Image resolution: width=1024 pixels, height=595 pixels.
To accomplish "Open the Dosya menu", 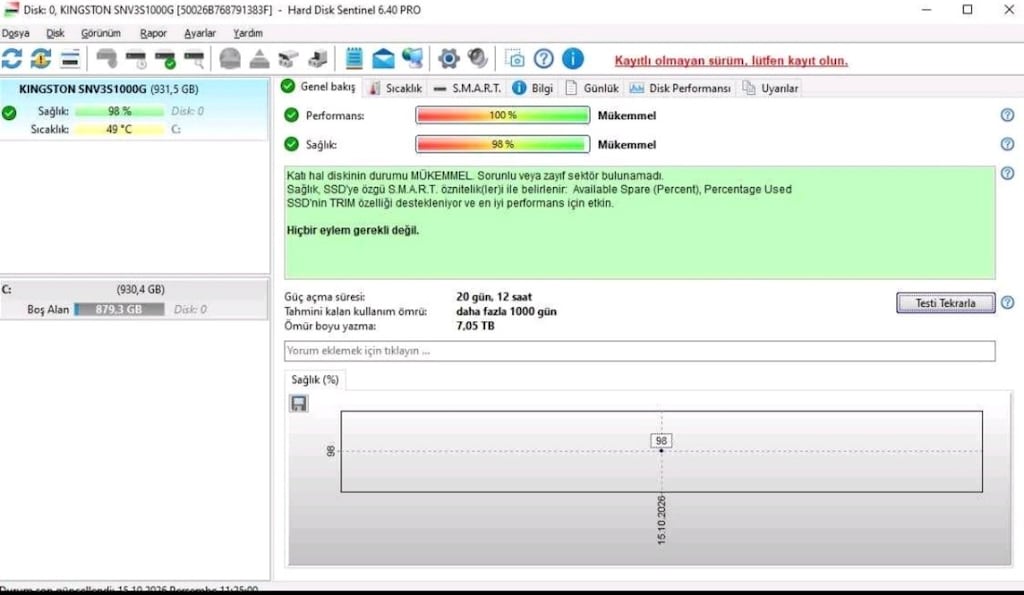I will [x=16, y=33].
